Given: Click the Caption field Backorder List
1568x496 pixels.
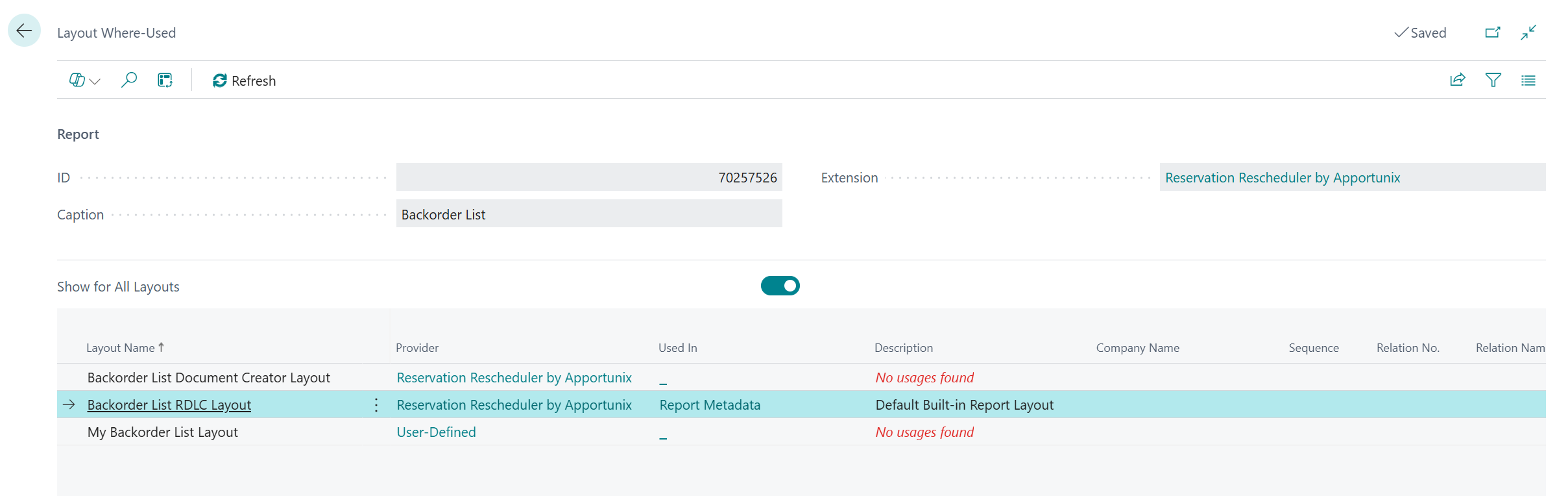Looking at the screenshot, I should [588, 214].
